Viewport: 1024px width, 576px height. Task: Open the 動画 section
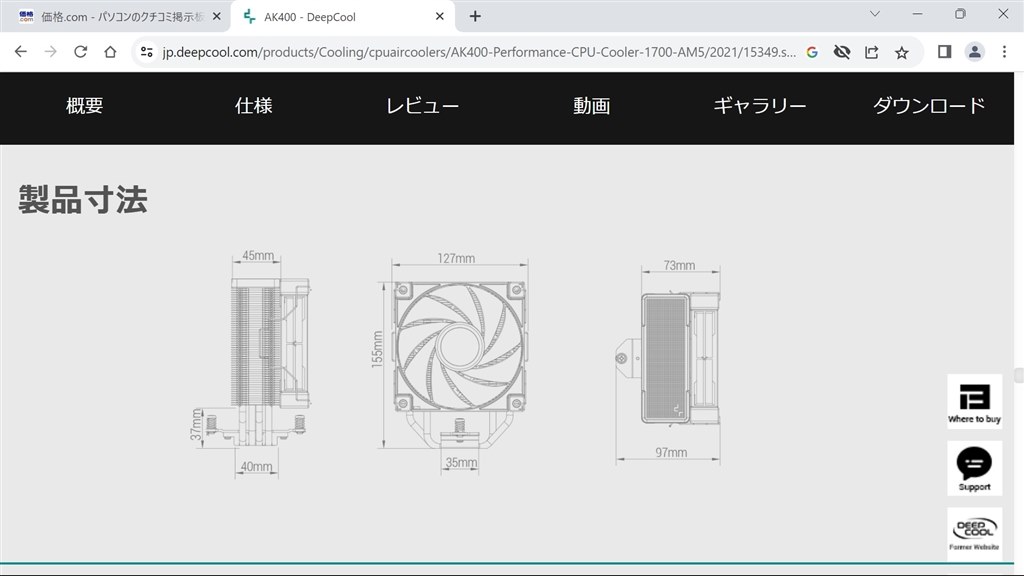(x=592, y=106)
